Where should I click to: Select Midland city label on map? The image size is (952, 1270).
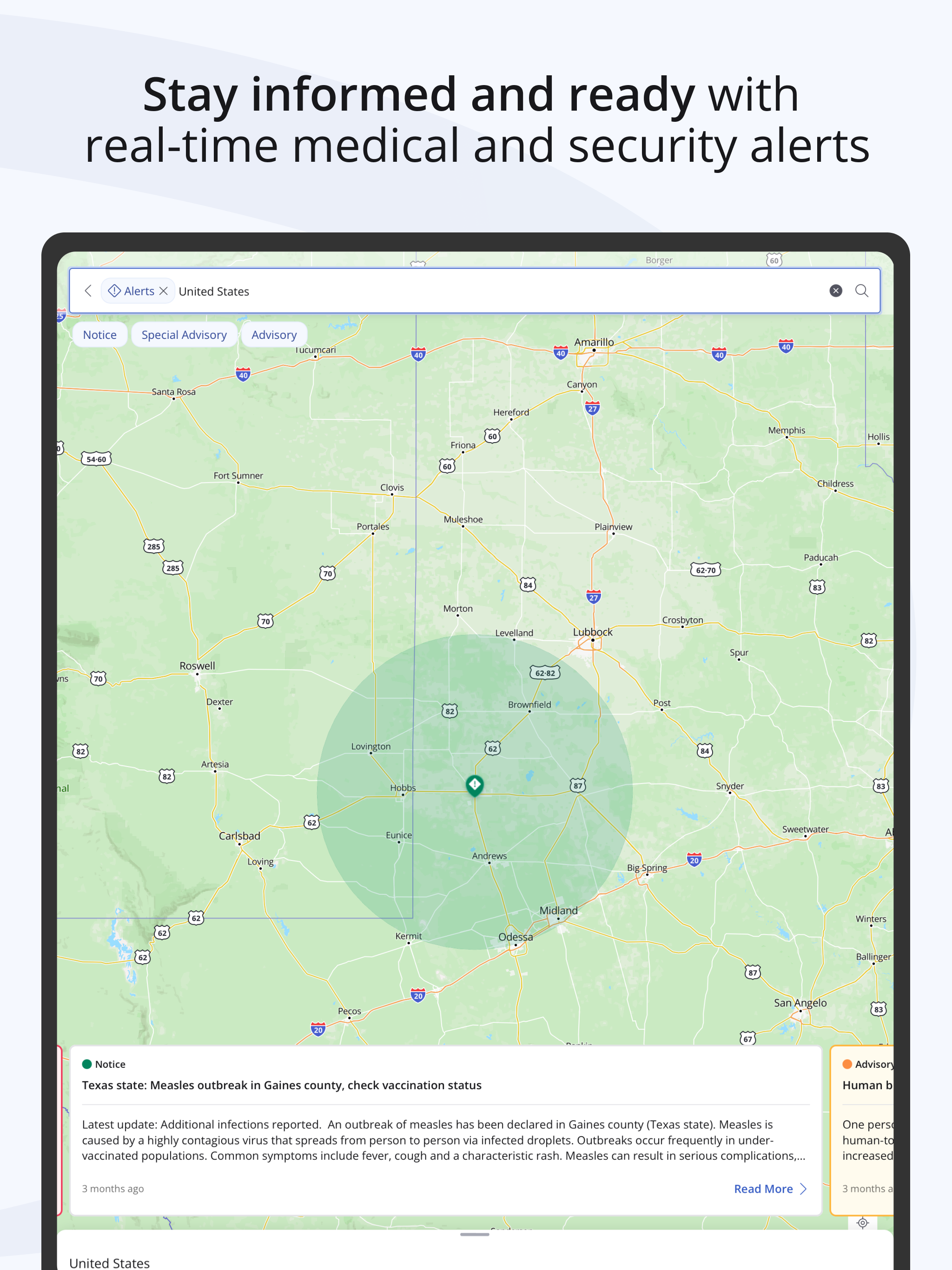pos(559,910)
